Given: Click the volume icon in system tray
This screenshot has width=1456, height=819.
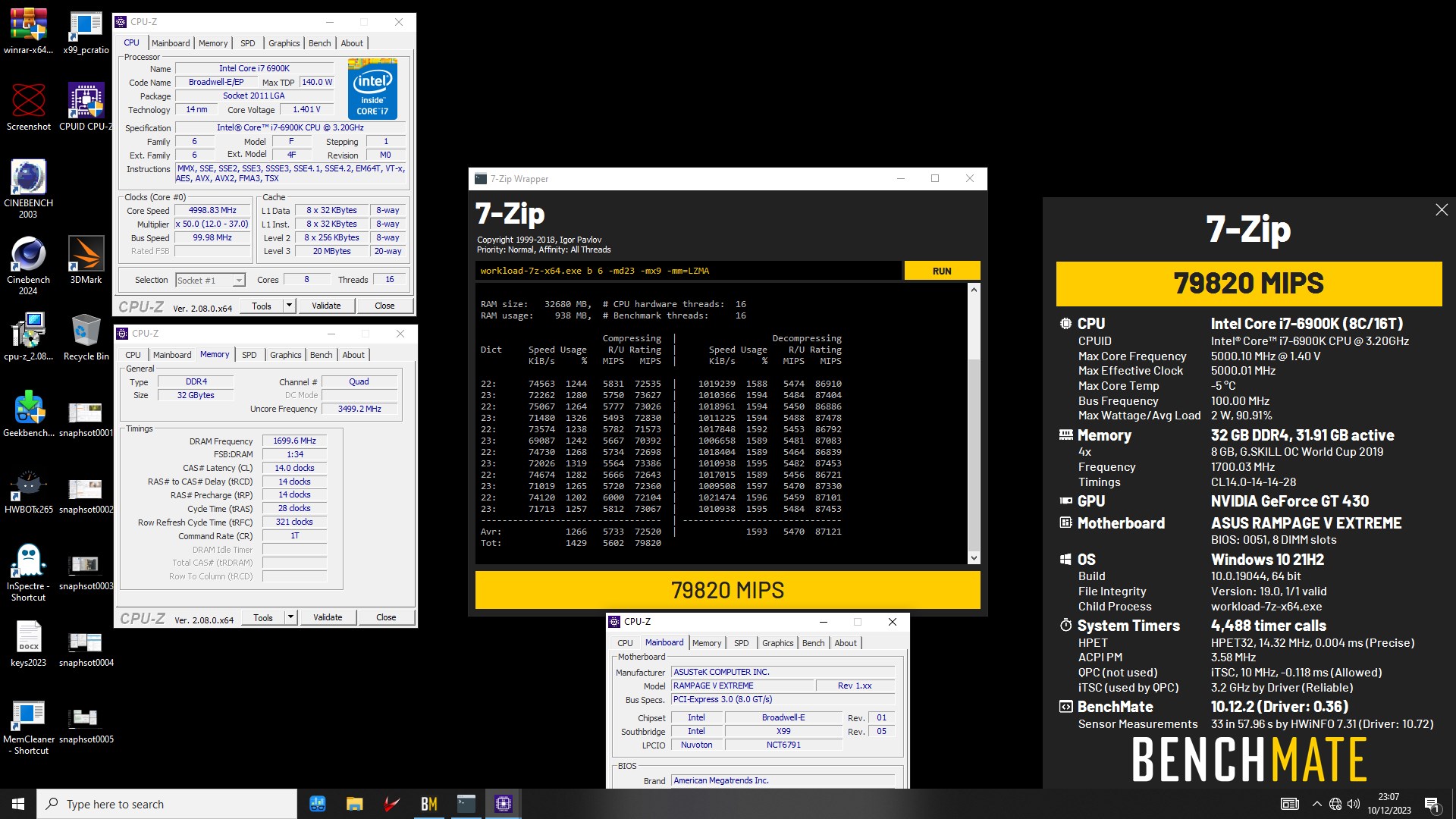Looking at the screenshot, I should 1354,804.
